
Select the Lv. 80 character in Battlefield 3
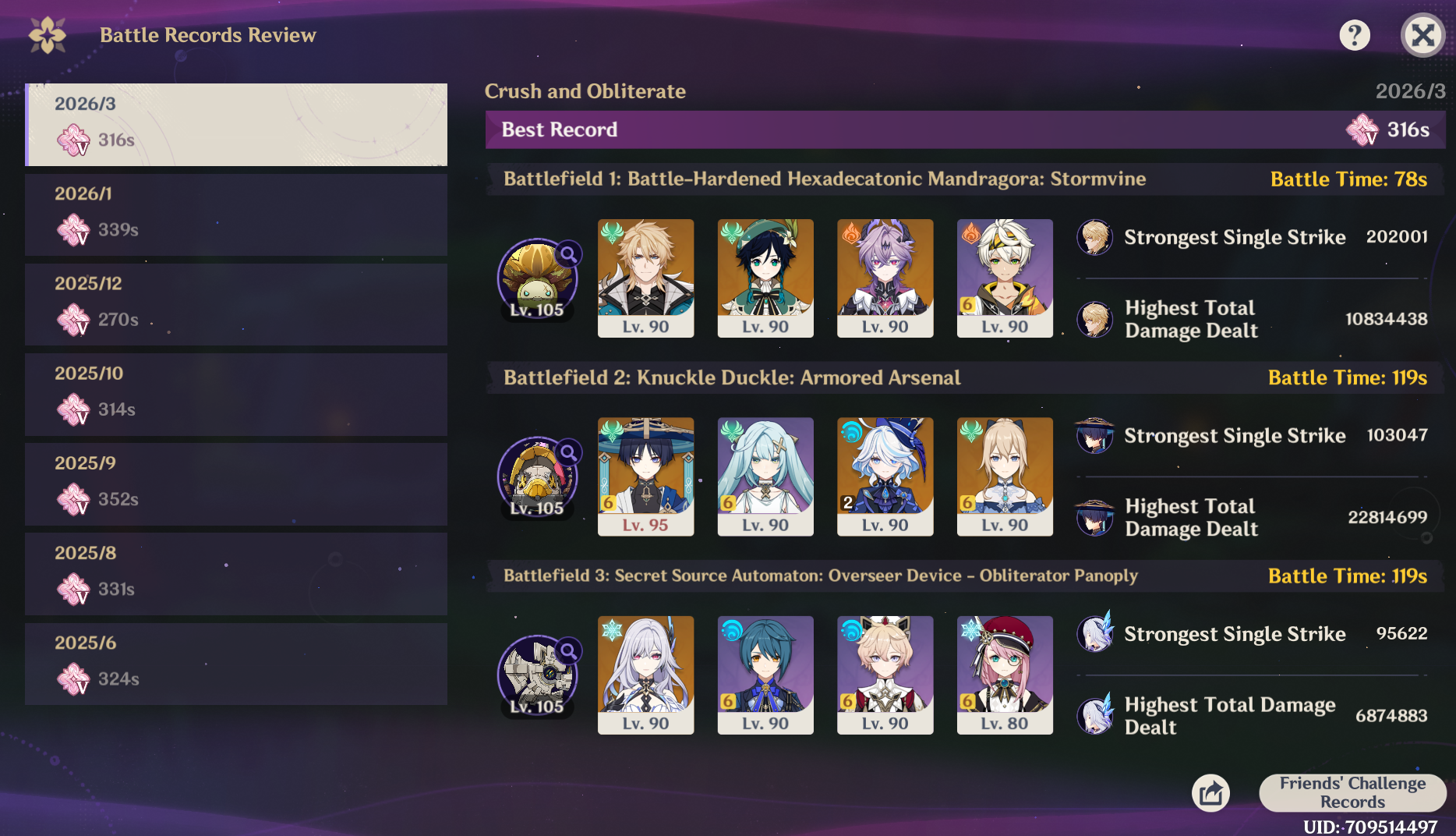pyautogui.click(x=1005, y=675)
